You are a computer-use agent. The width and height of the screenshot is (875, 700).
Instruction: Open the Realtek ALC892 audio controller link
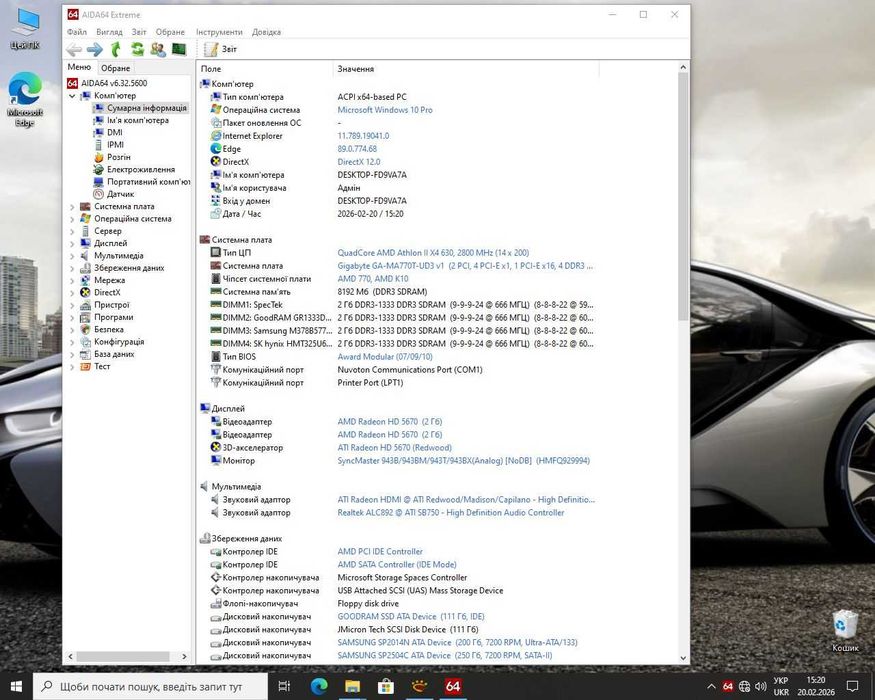(451, 512)
